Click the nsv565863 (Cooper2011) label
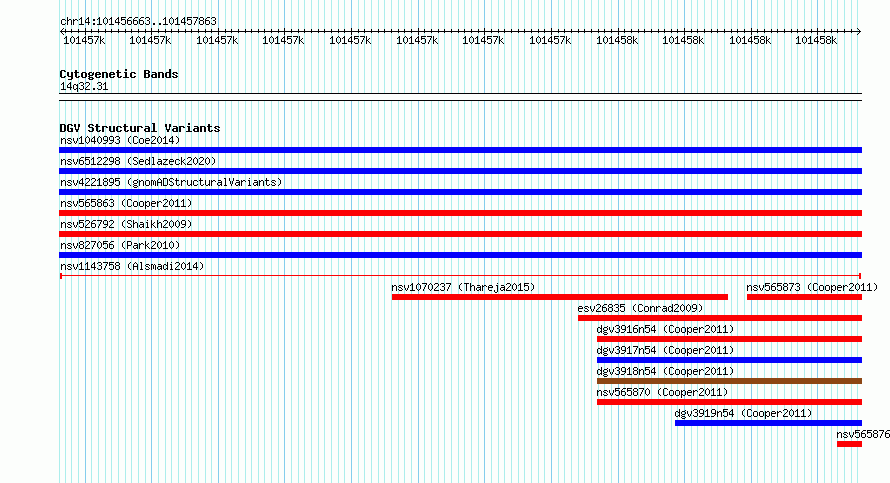Image resolution: width=890 pixels, height=483 pixels. click(x=126, y=203)
